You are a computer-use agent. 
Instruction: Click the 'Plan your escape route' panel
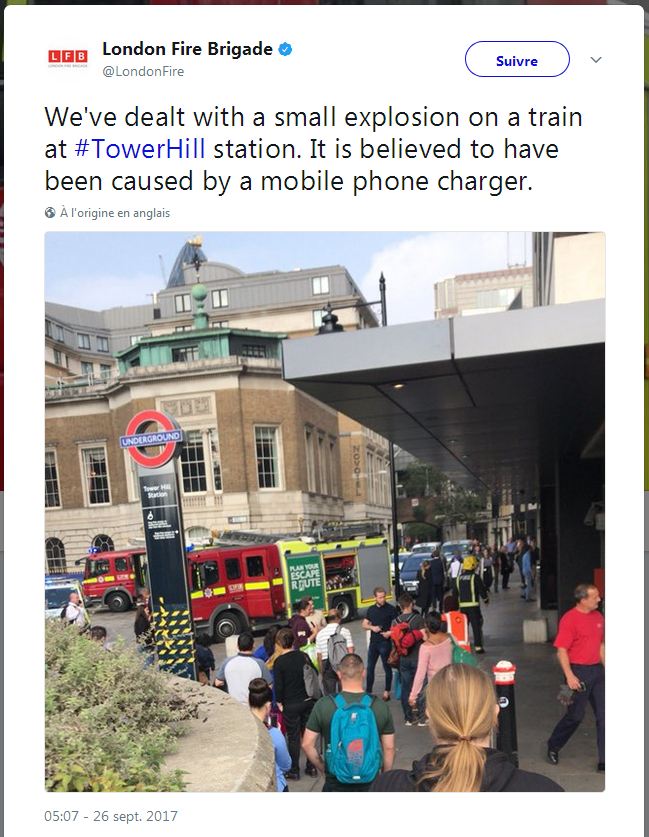(x=305, y=582)
